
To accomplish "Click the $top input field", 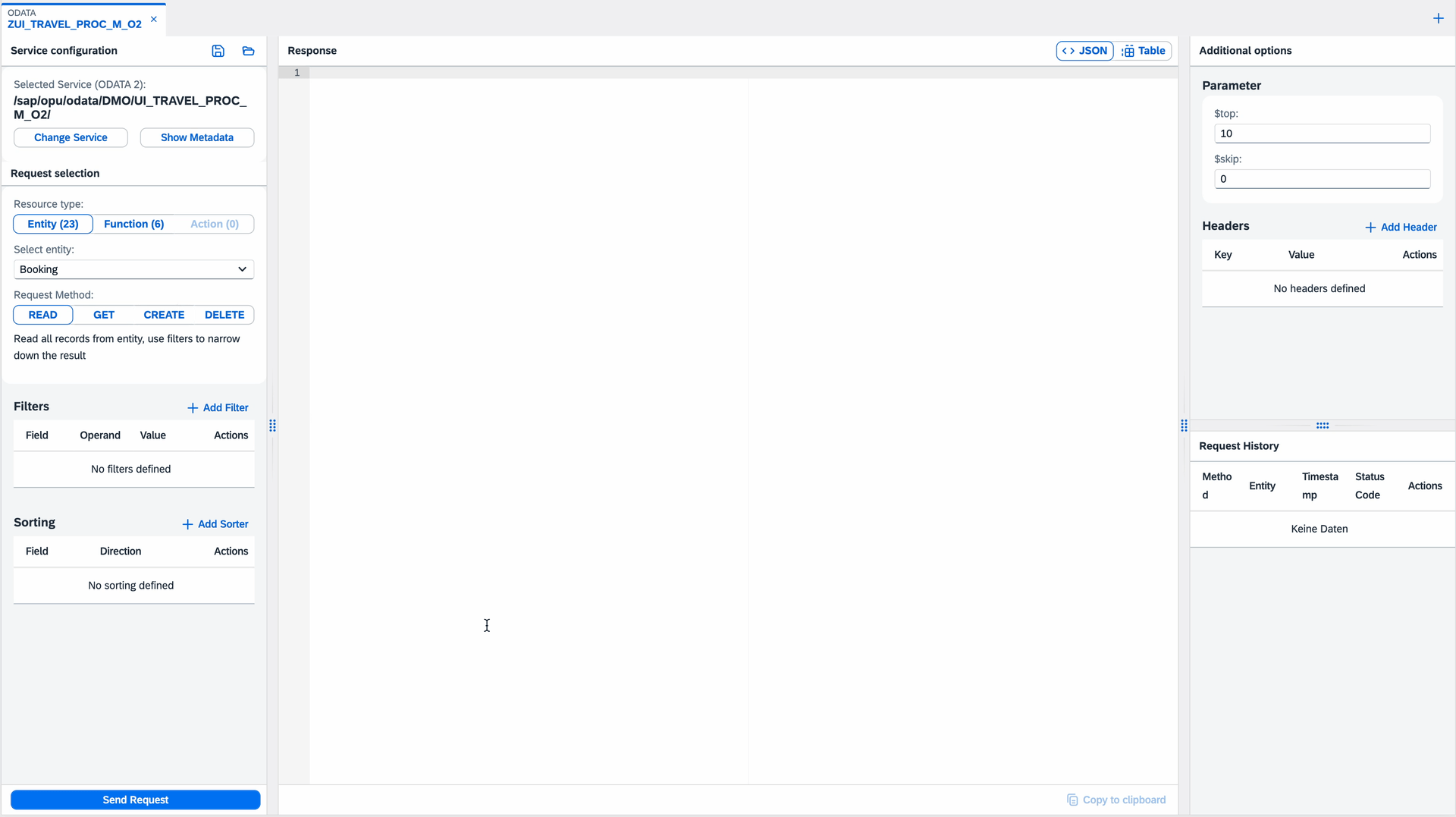I will 1322,134.
